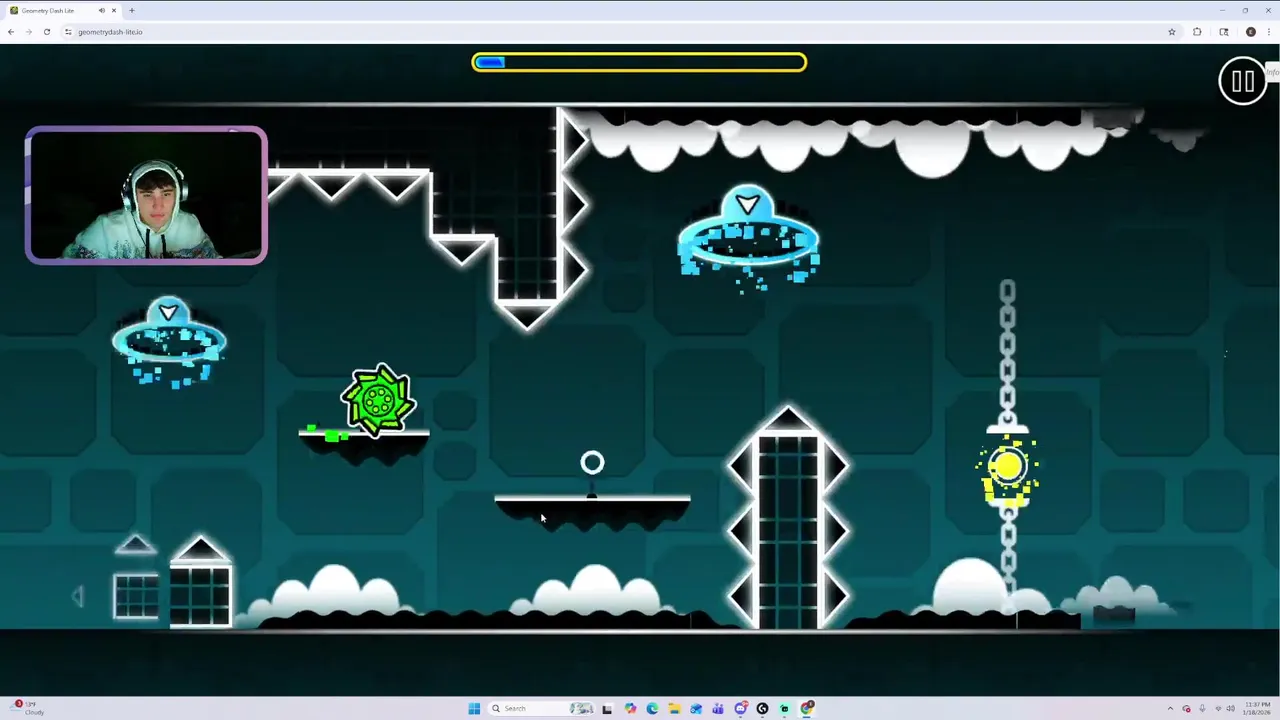Expand the hidden system tray icons
1280x720 pixels.
(1170, 708)
